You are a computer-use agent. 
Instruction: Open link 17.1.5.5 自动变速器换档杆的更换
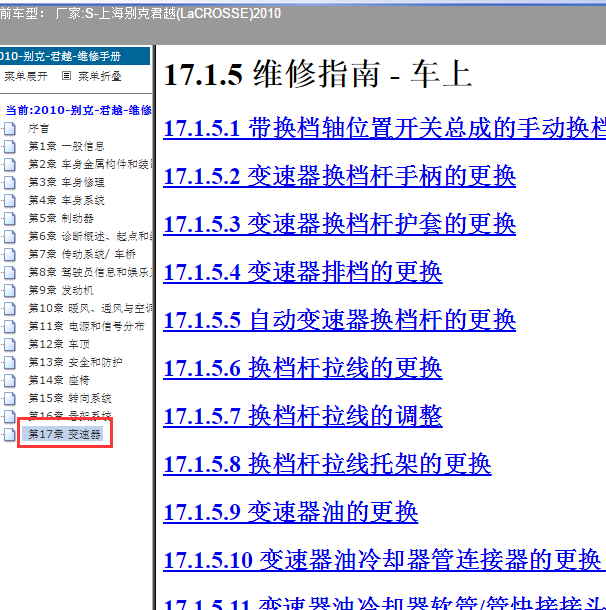[340, 320]
